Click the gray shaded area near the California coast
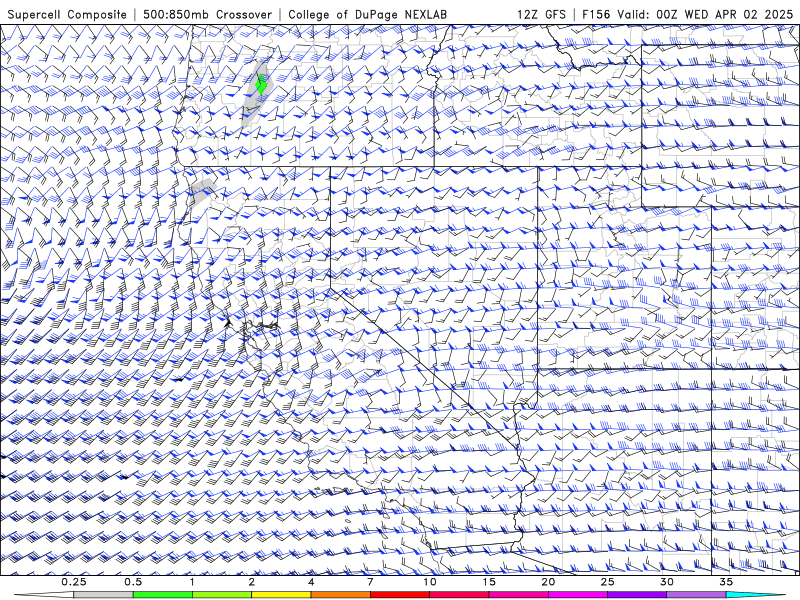Image resolution: width=800 pixels, height=600 pixels. coord(202,190)
